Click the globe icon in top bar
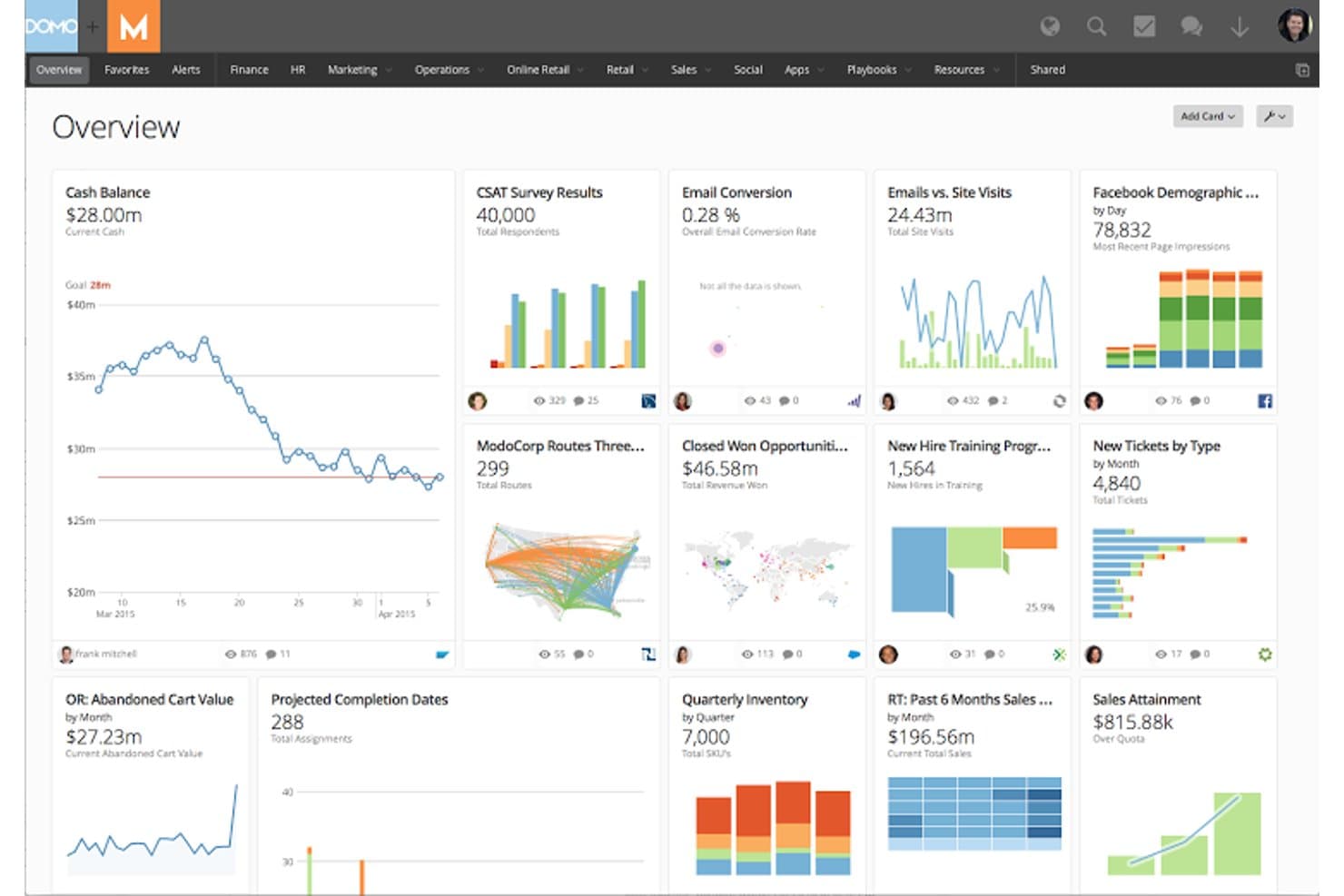1344x896 pixels. (1050, 26)
